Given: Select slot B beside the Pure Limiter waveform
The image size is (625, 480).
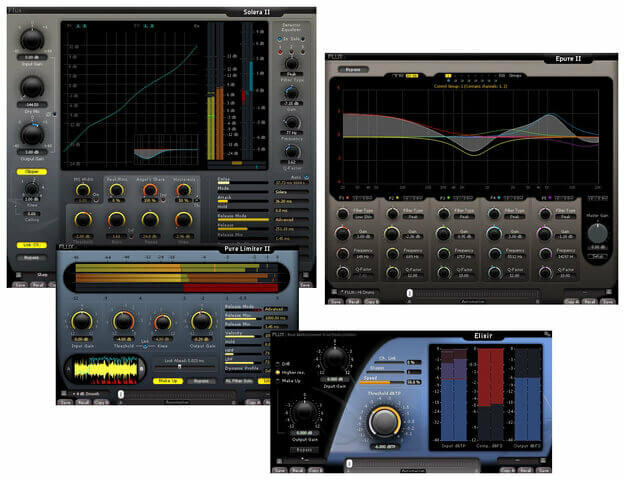Looking at the screenshot, I should [x=142, y=369].
